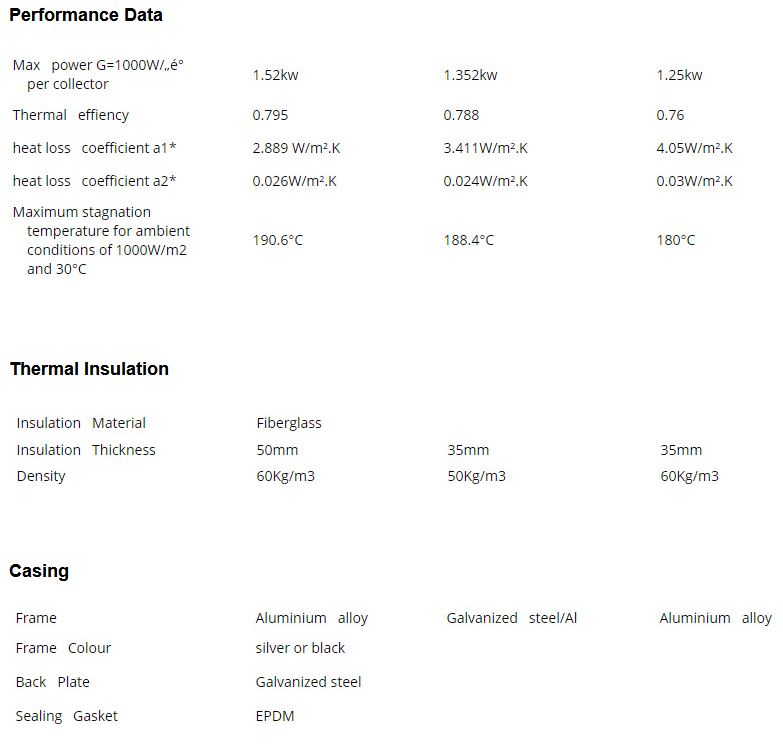Click the silver or black frame colour
This screenshot has width=783, height=749.
pyautogui.click(x=300, y=648)
